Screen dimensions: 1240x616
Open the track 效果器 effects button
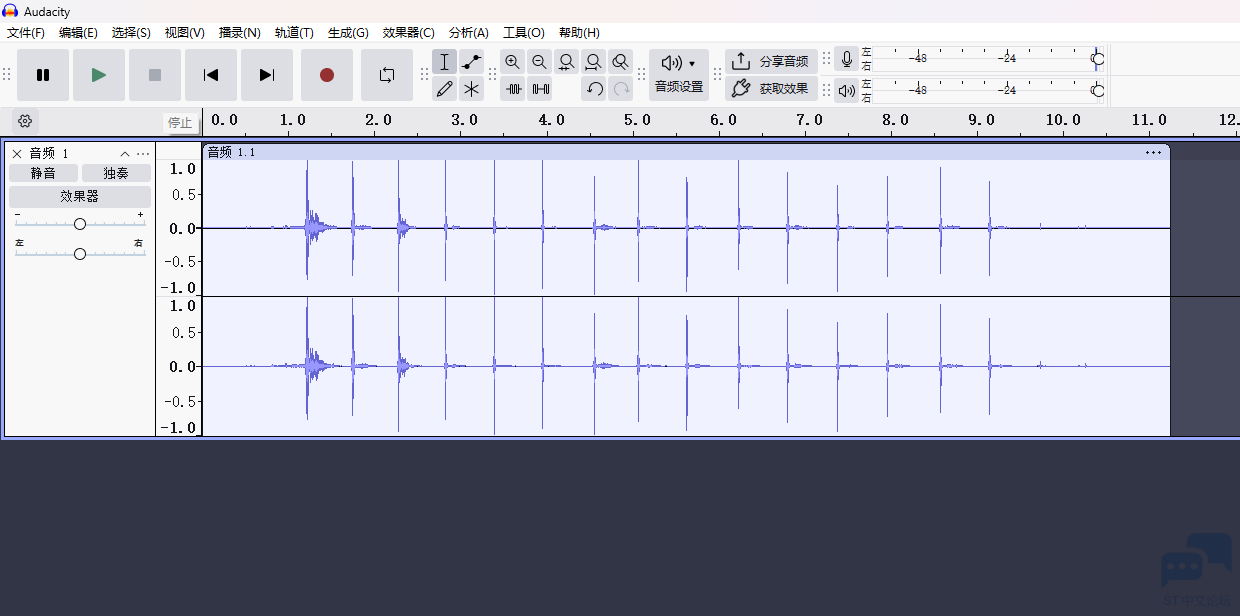click(80, 196)
